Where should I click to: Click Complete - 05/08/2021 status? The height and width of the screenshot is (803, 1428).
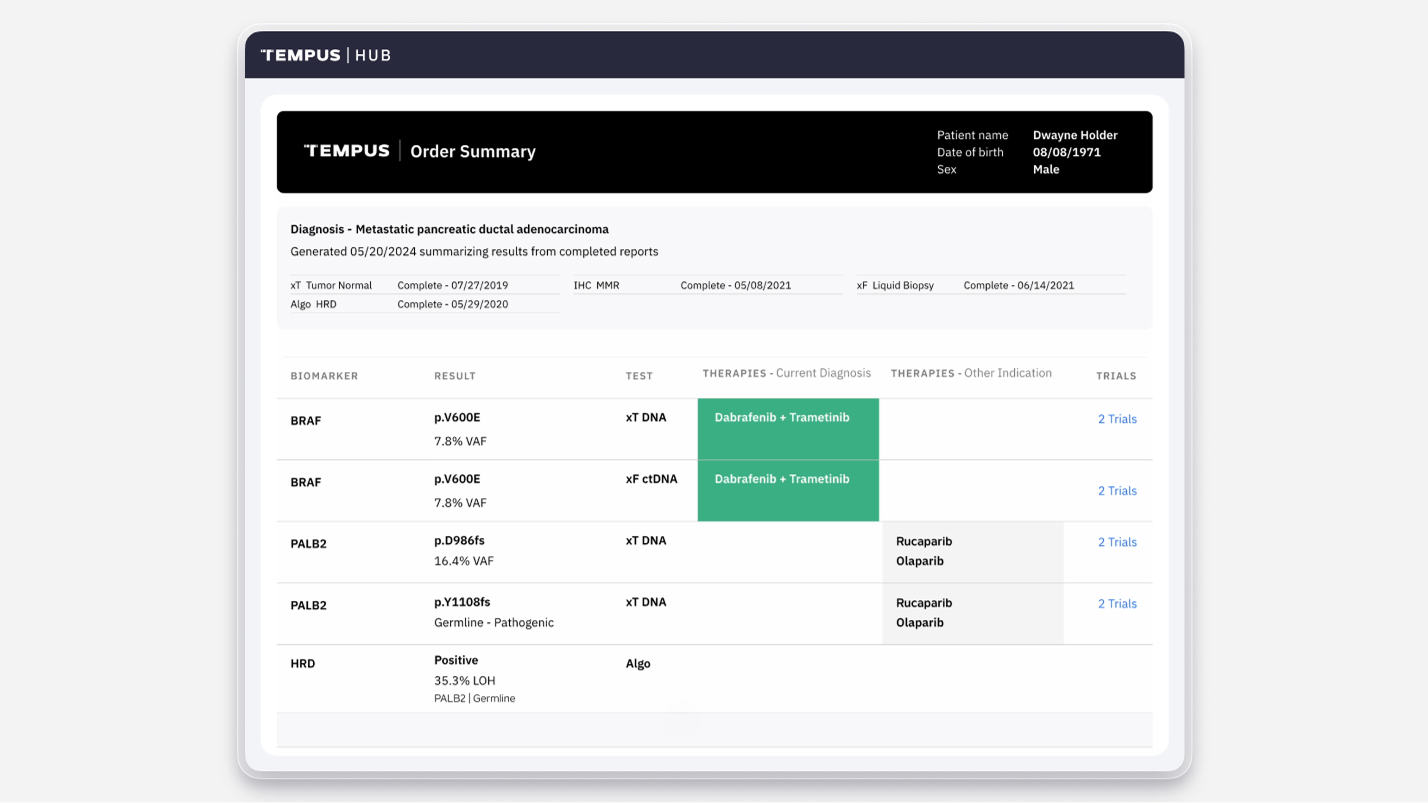click(x=736, y=285)
